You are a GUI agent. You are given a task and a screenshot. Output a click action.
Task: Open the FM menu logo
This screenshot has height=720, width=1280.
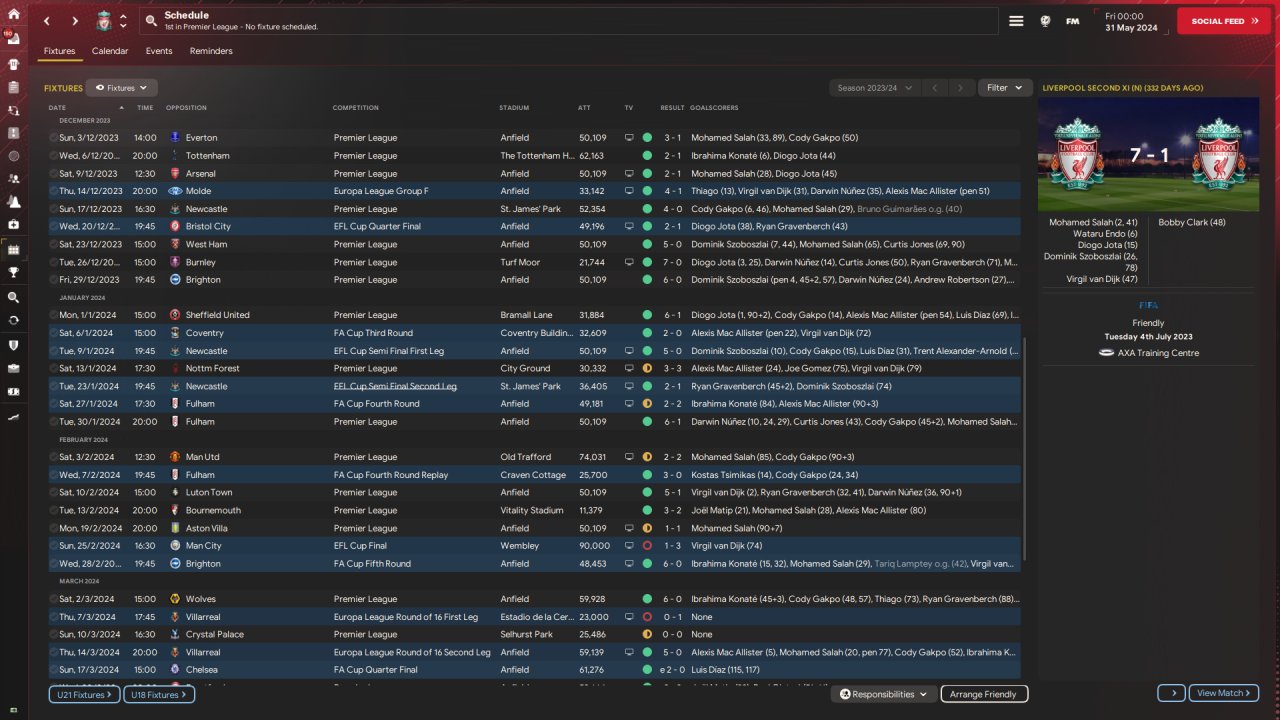coord(1072,21)
